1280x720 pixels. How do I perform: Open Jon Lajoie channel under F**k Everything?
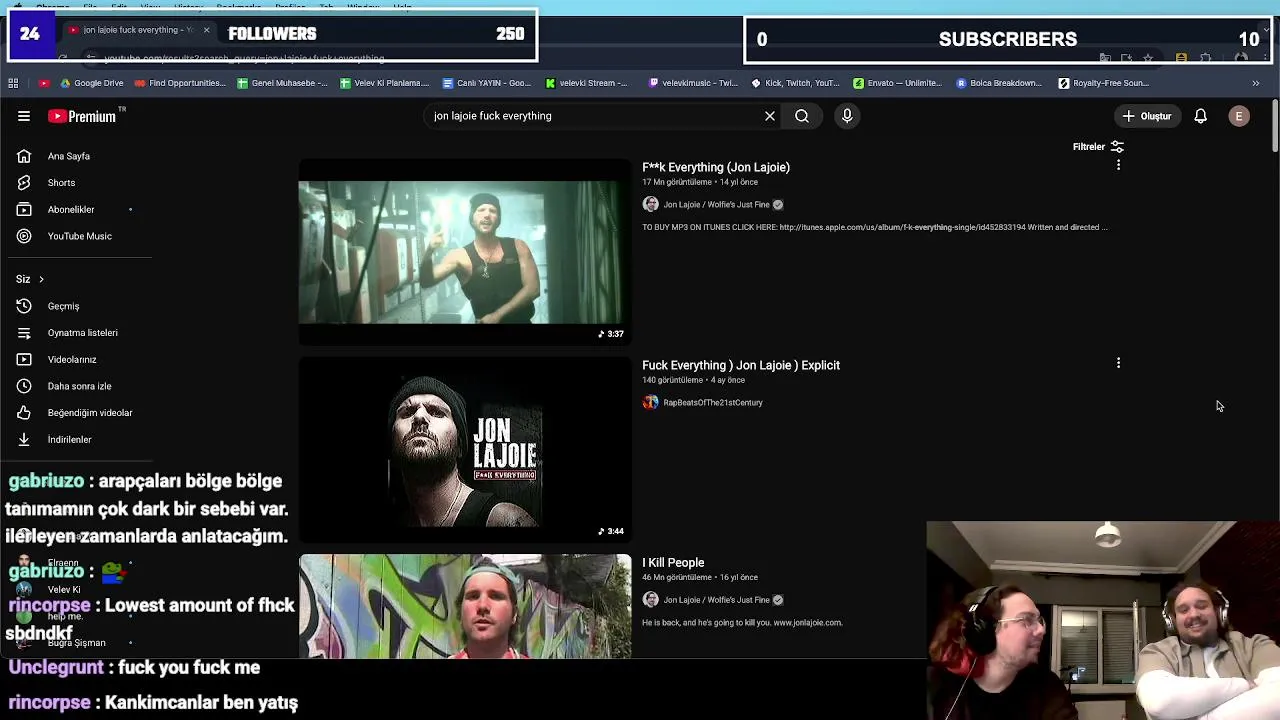pyautogui.click(x=716, y=205)
